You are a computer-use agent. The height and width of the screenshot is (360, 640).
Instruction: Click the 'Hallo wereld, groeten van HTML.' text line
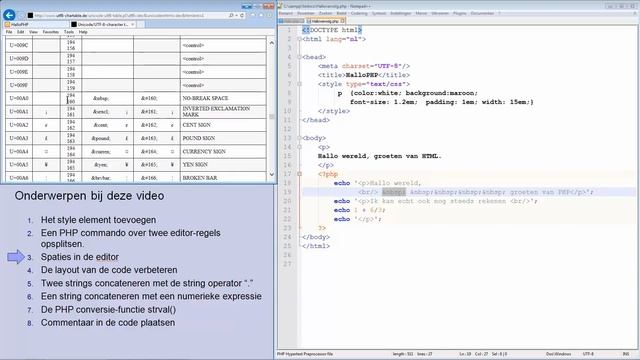tap(380, 156)
